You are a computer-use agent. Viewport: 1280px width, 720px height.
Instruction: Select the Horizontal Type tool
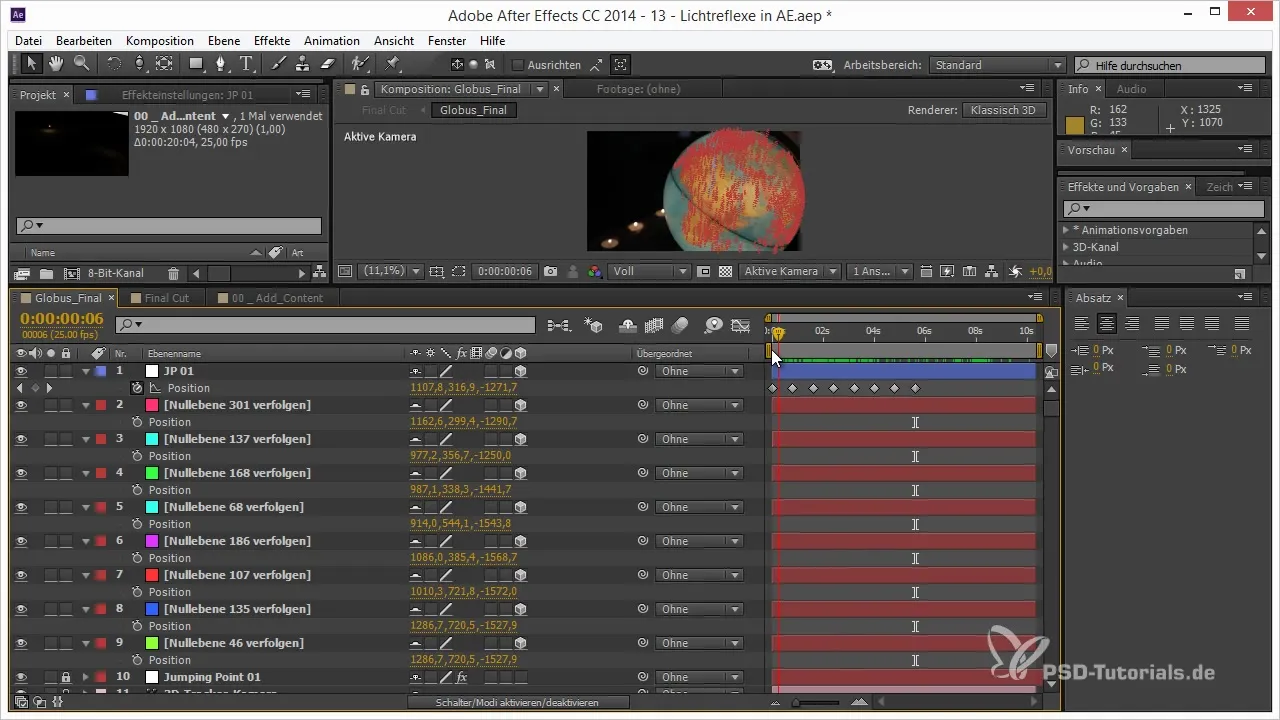coord(246,64)
